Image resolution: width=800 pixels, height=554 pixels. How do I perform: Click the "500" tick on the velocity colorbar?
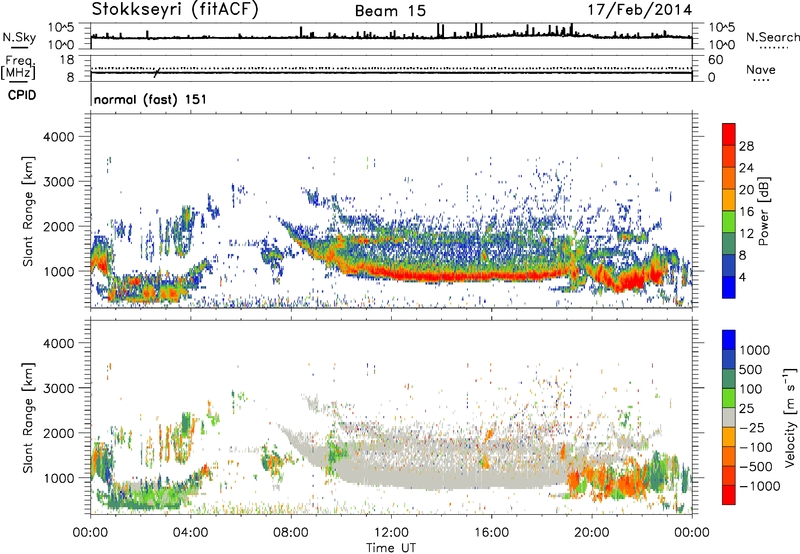pyautogui.click(x=751, y=370)
